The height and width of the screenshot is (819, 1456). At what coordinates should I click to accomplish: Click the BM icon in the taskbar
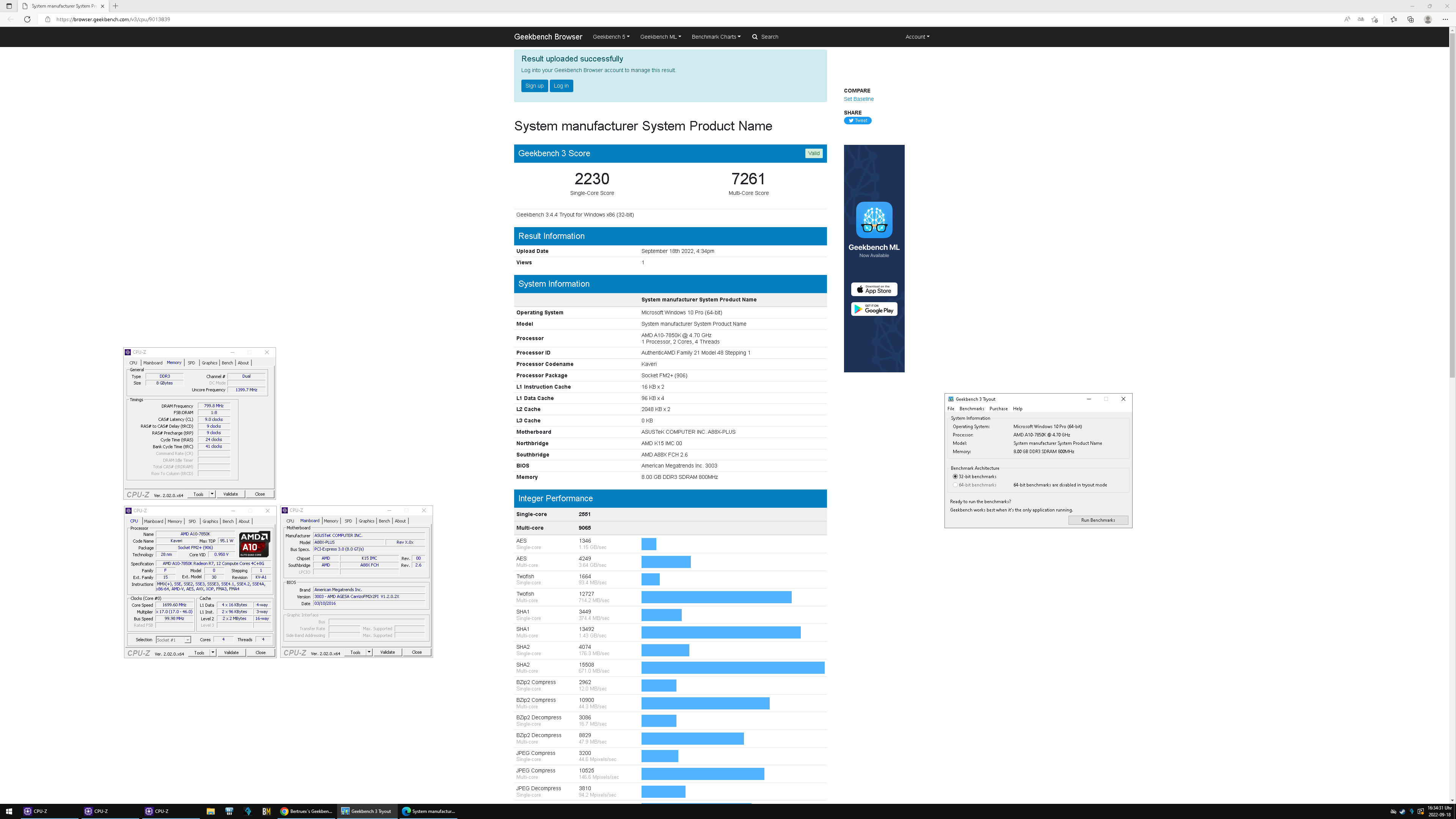tap(266, 811)
